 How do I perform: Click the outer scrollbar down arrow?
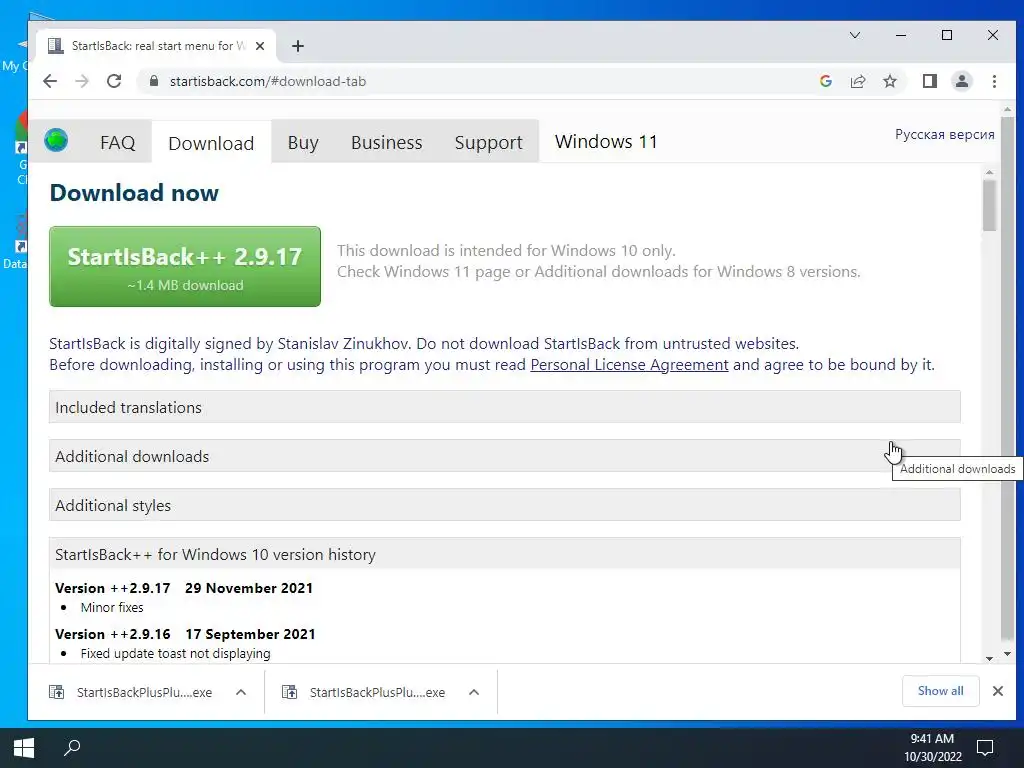(x=1007, y=654)
